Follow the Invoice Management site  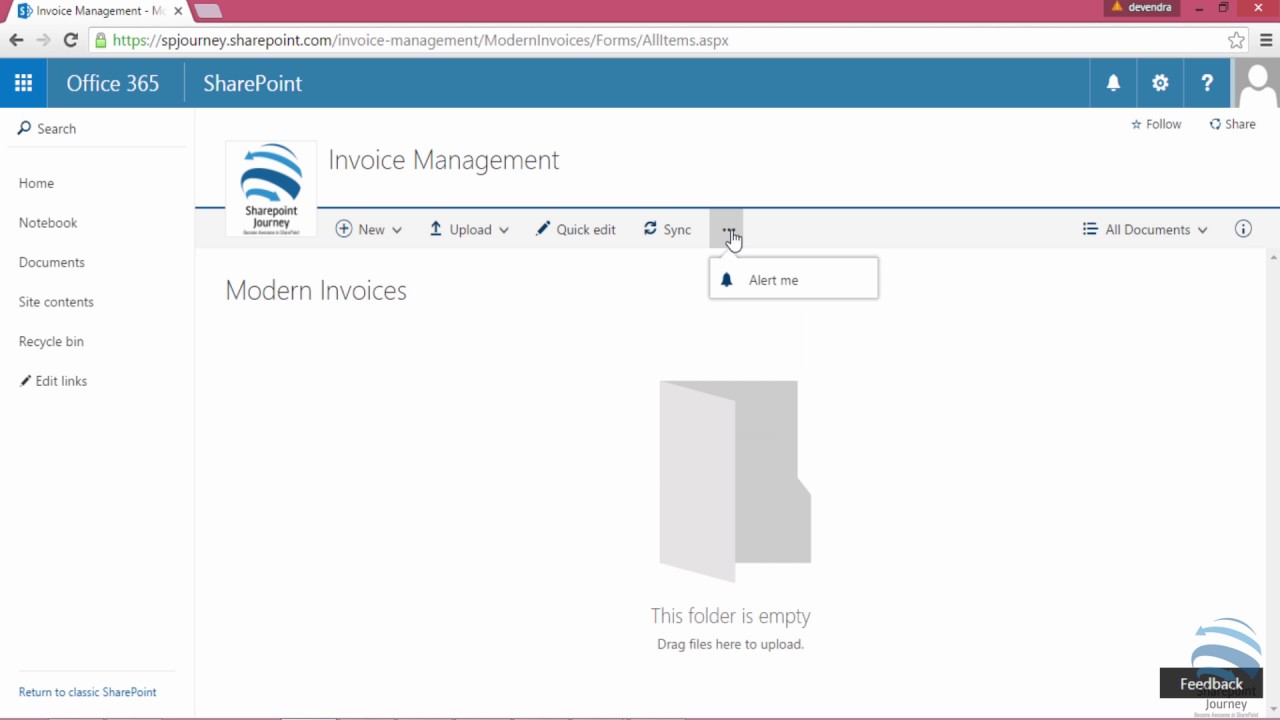[x=1156, y=123]
